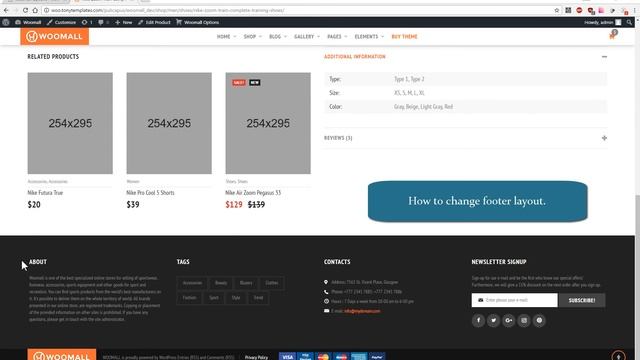Click the Nike Pro Cool 5 Shorts title
Viewport: 640px width, 360px height.
coord(150,193)
